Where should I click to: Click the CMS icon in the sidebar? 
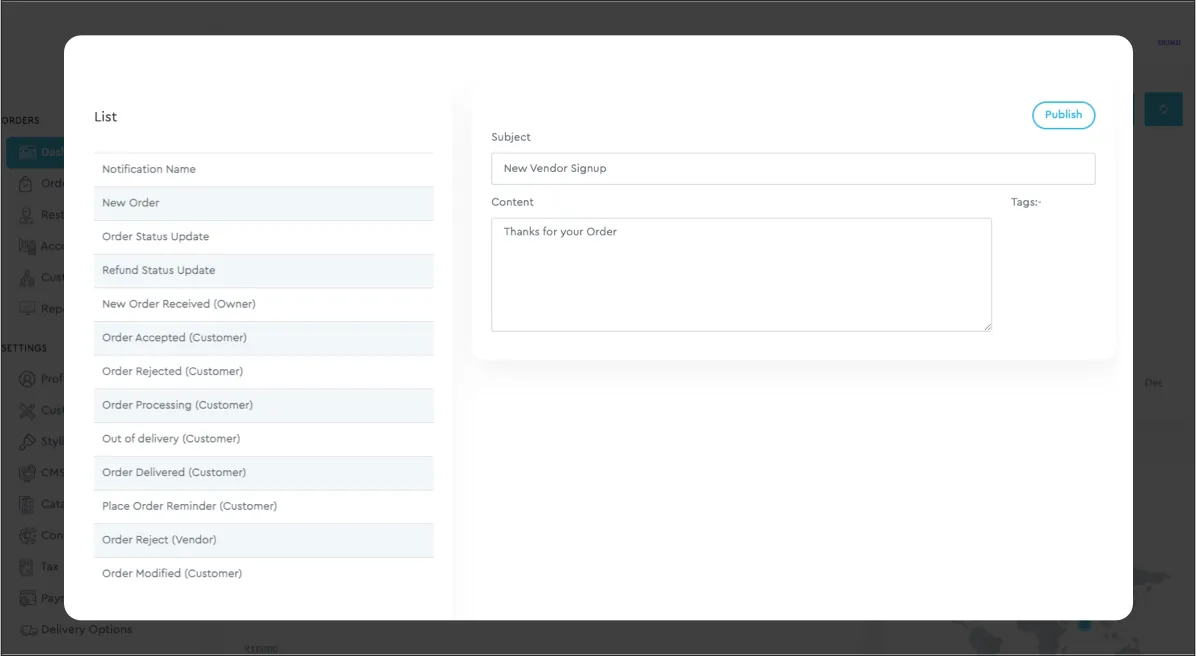click(27, 473)
